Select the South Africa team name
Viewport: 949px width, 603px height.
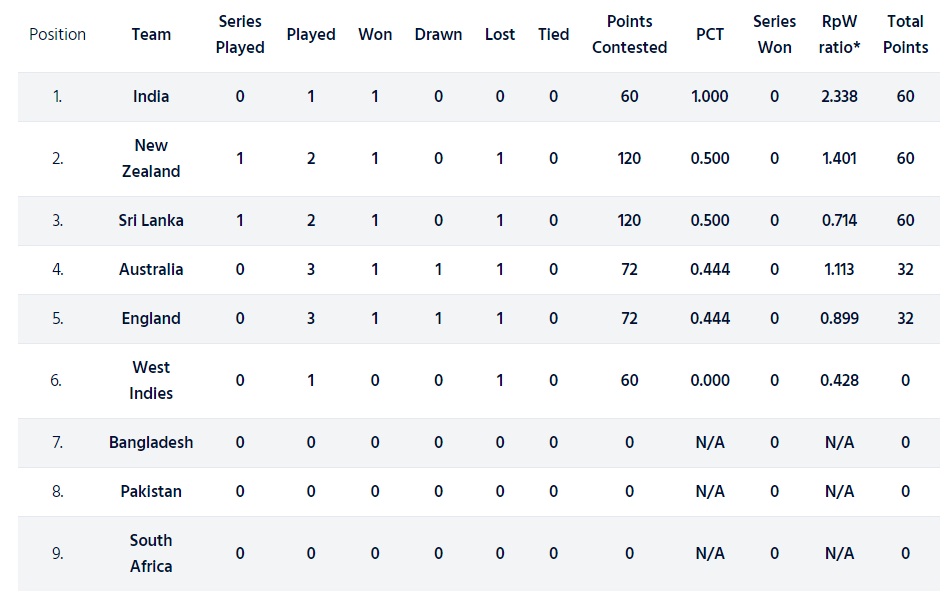tap(151, 553)
